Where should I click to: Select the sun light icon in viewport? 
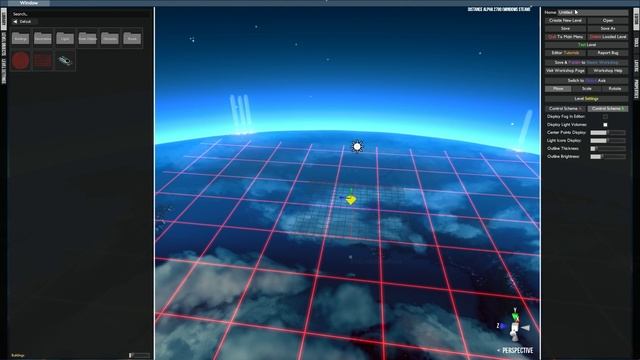point(357,147)
